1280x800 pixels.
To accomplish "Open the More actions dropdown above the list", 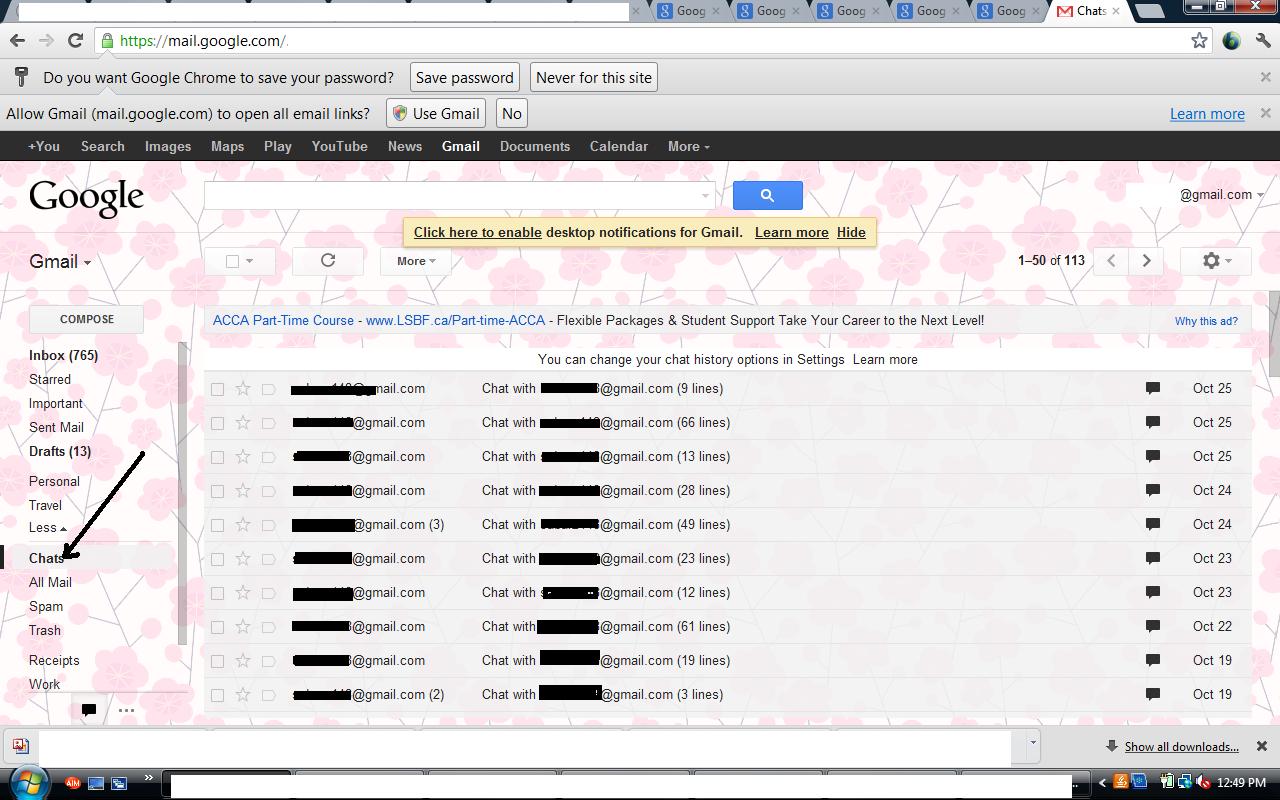I will pos(414,260).
